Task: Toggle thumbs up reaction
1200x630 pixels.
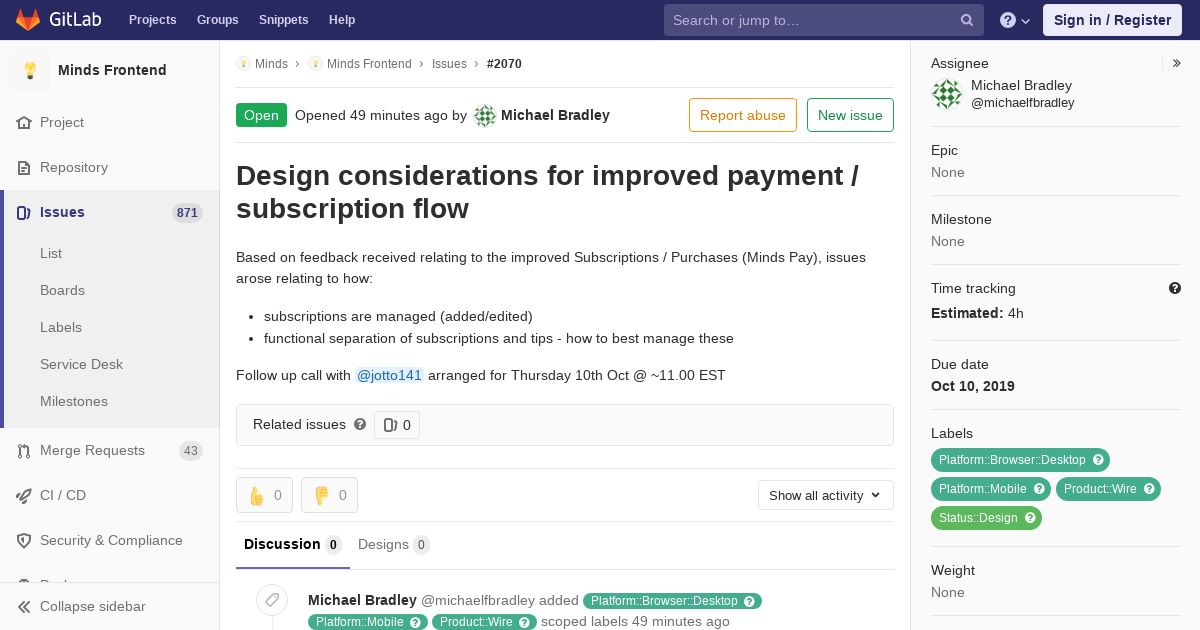Action: tap(264, 495)
